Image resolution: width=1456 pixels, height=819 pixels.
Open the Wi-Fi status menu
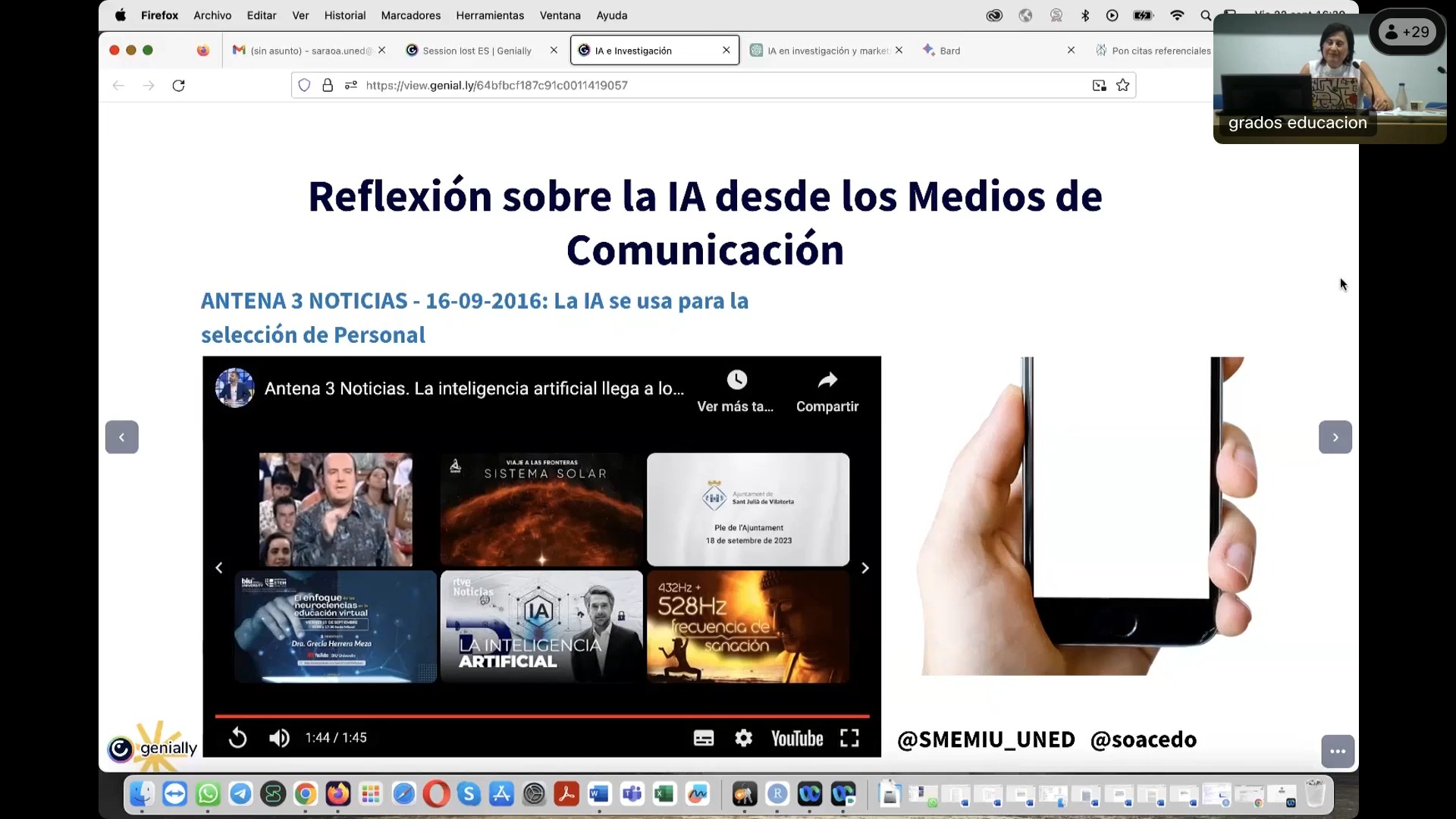(1177, 15)
